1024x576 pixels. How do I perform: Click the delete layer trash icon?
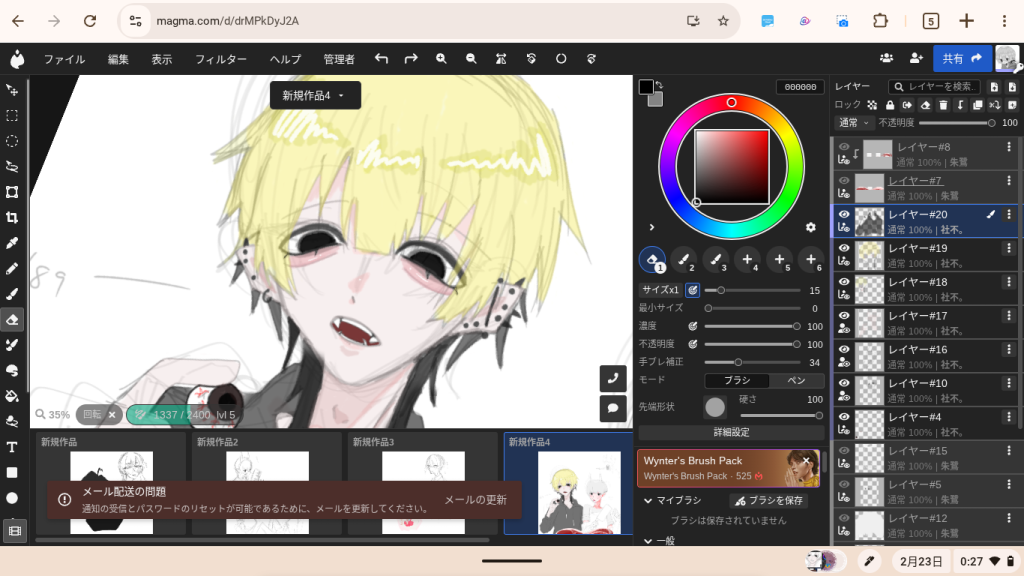point(943,105)
